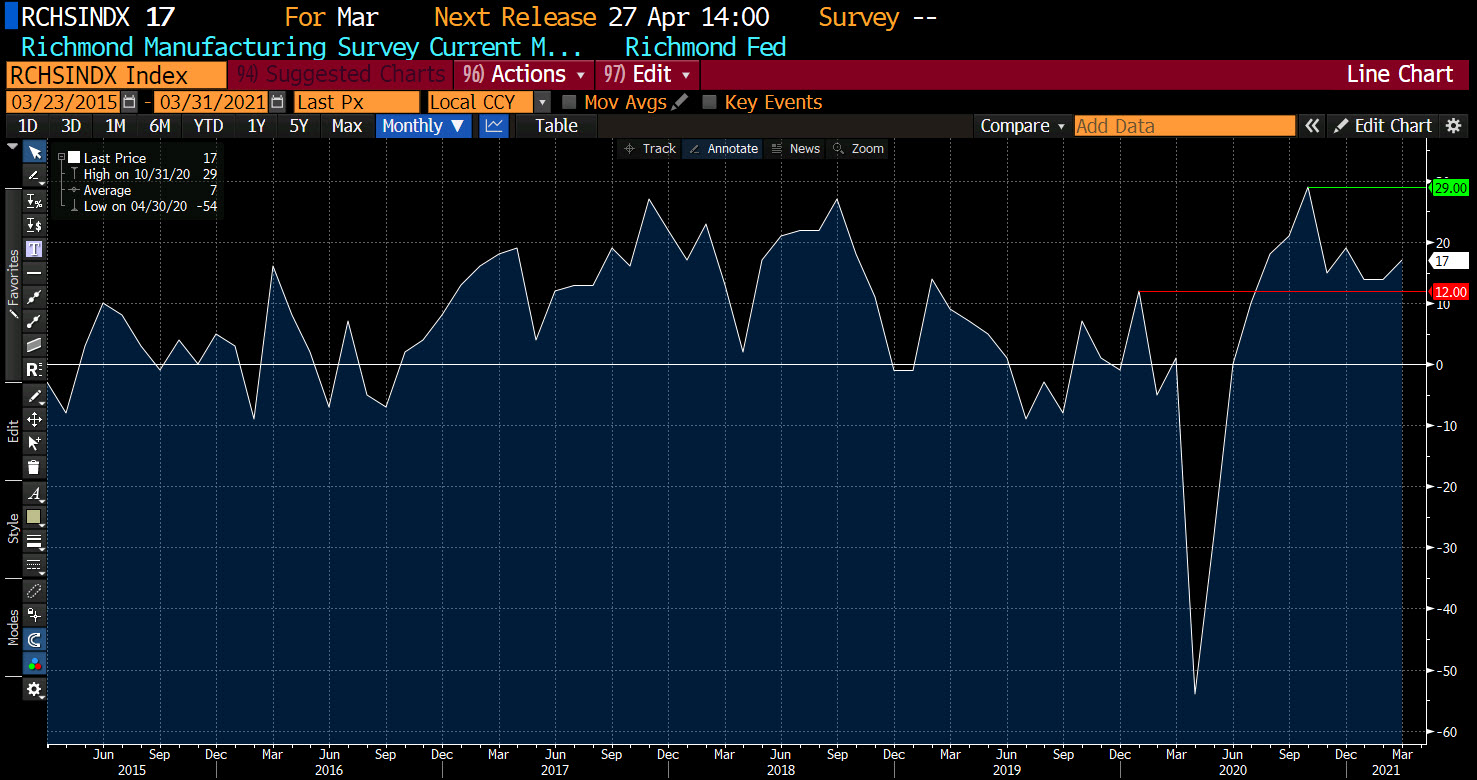Click the start date 03/23/2015 field

pyautogui.click(x=63, y=102)
